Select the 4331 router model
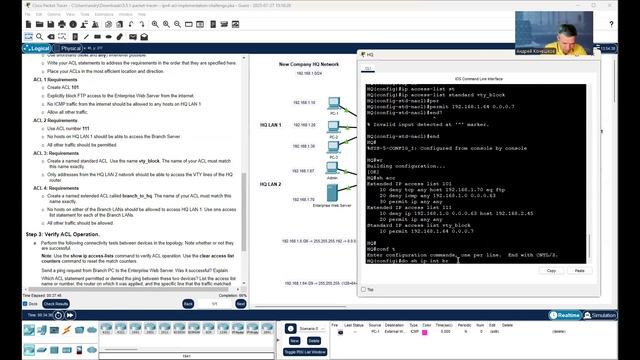Screen dimensions: 640x360 (x=106, y=328)
